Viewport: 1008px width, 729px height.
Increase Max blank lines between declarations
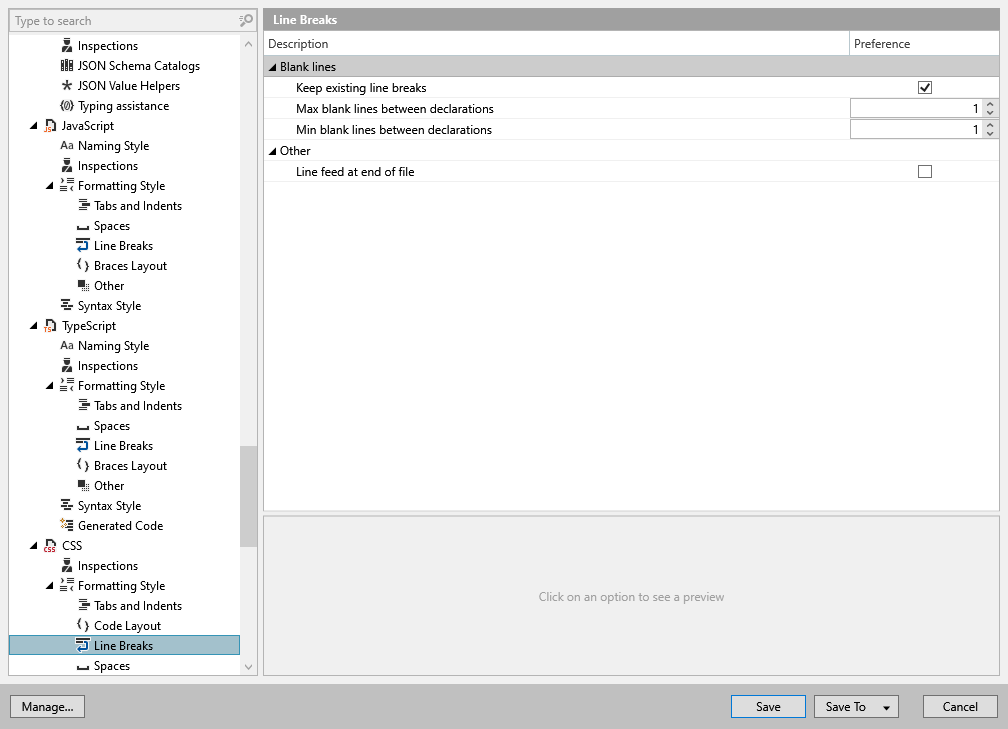click(990, 104)
